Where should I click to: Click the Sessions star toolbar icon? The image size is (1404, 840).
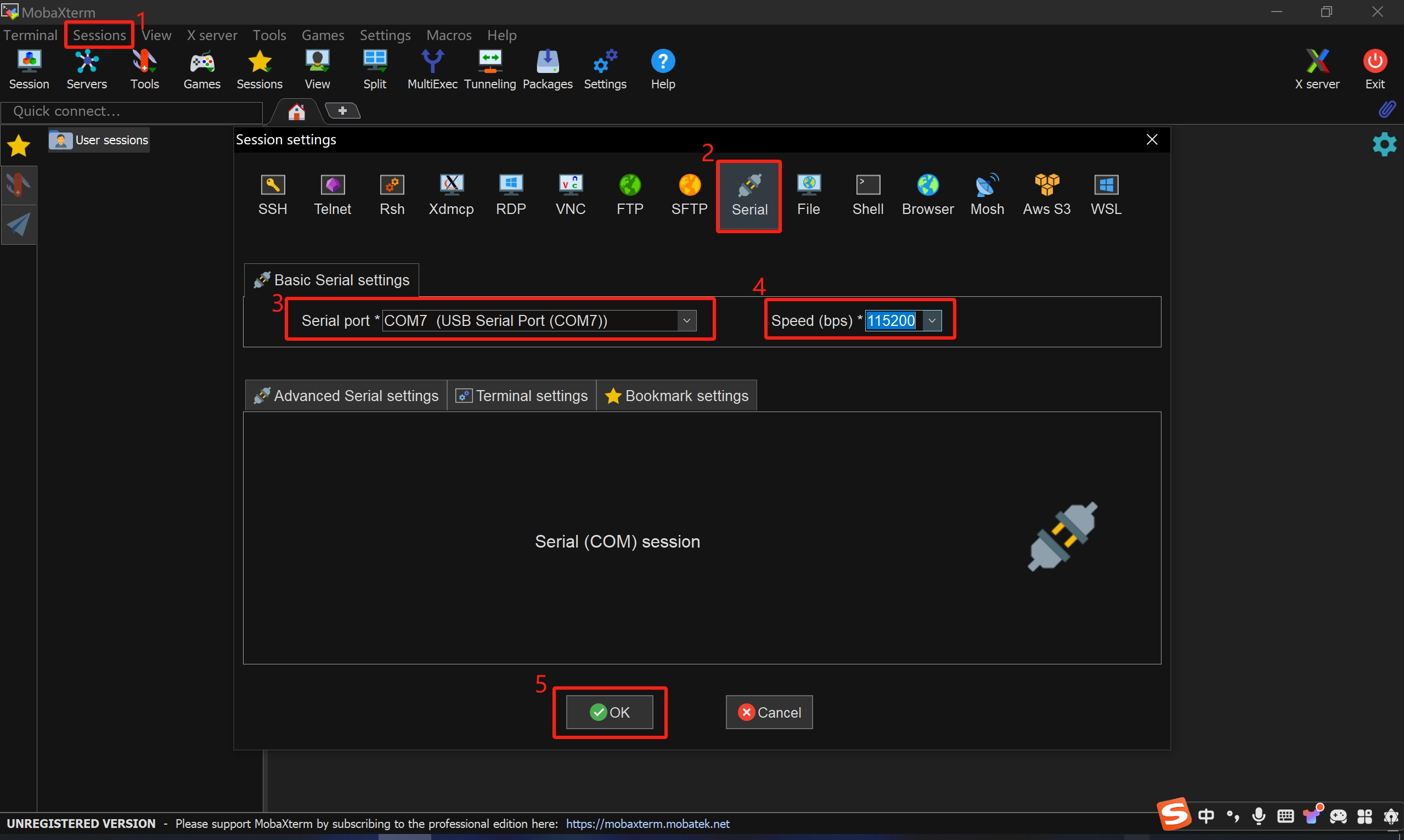tap(260, 70)
